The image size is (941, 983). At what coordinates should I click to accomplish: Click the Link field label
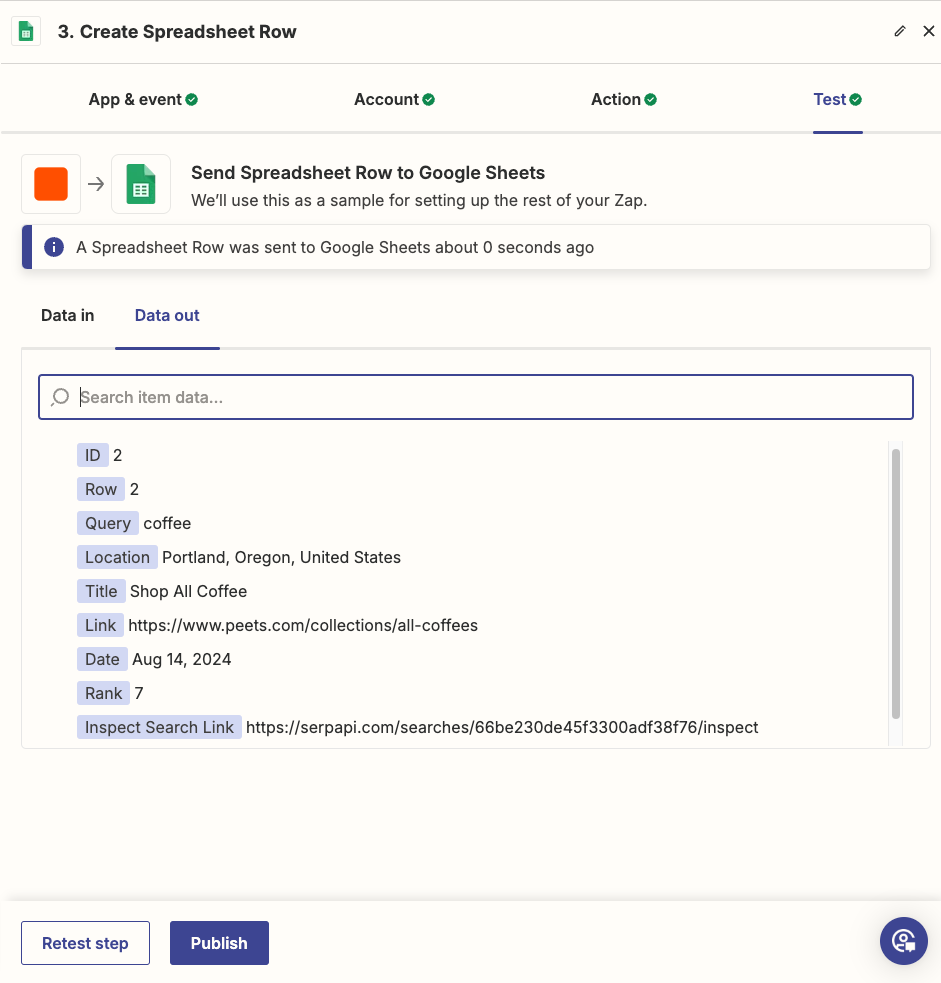[x=100, y=625]
